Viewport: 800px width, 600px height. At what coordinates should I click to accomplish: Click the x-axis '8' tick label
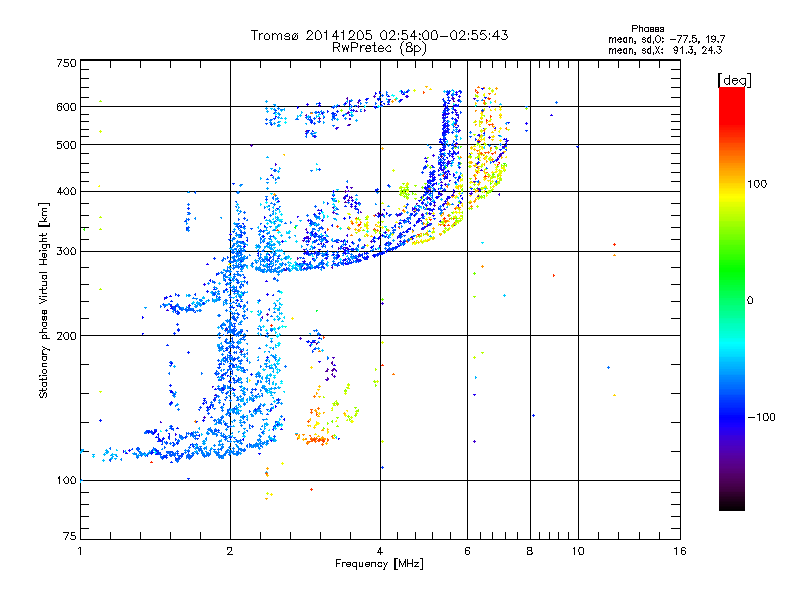[530, 551]
